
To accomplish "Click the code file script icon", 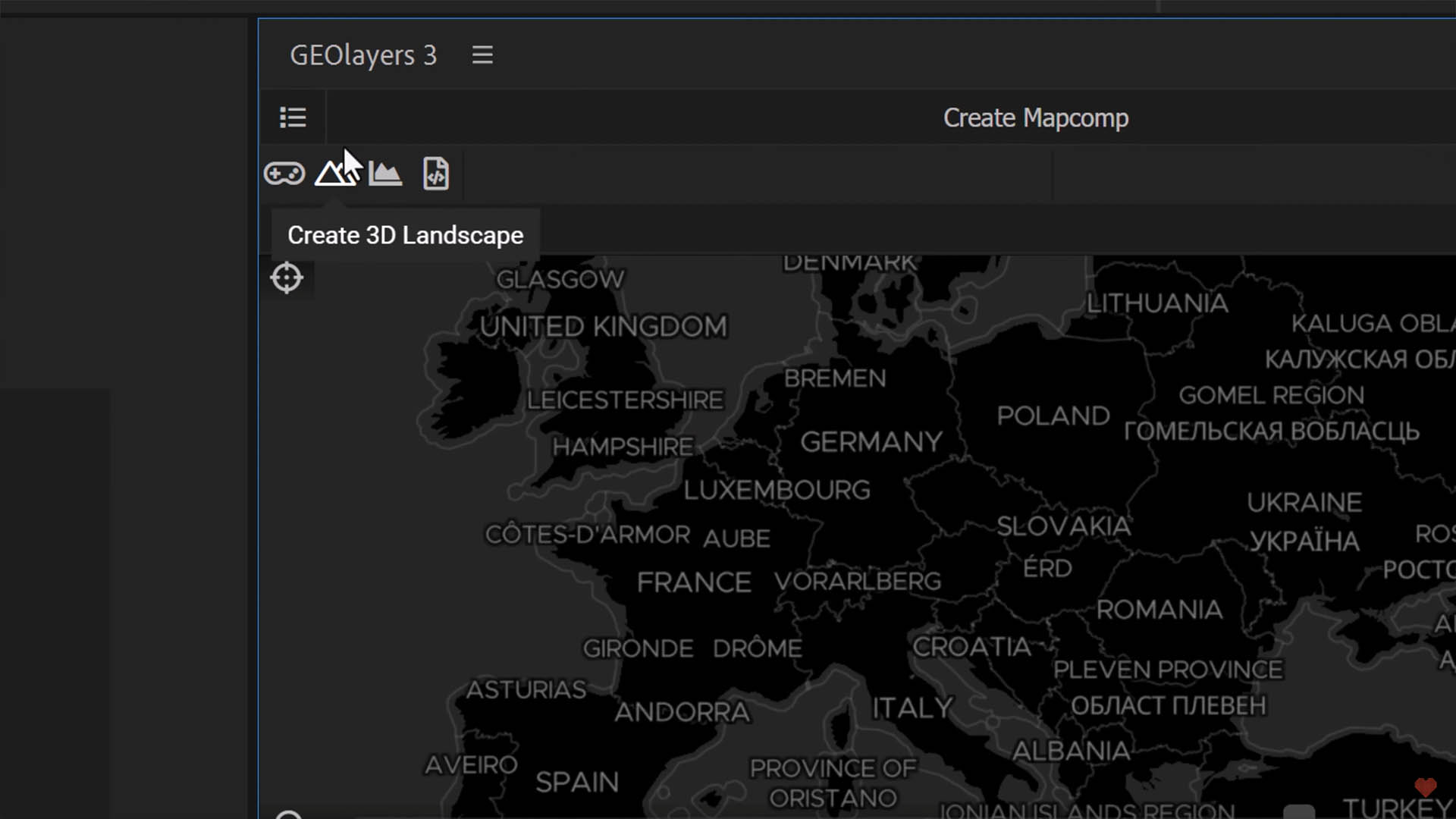I will click(436, 174).
